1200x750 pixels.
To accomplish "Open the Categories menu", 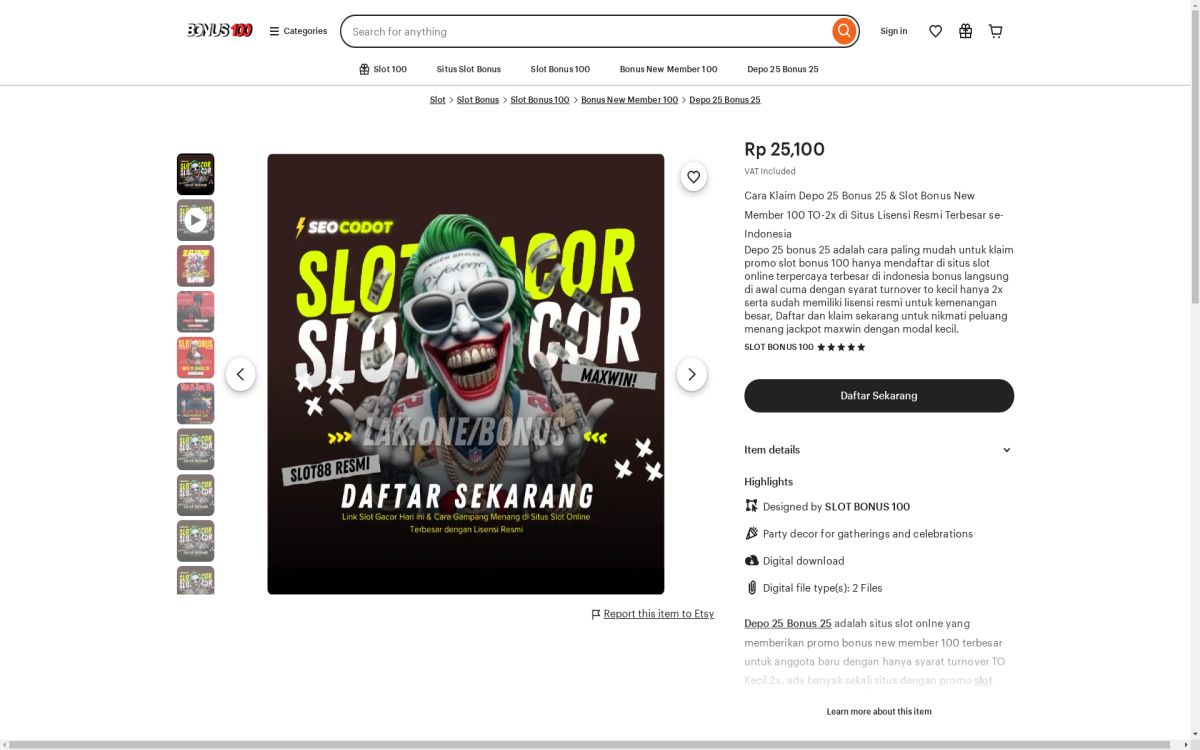I will tap(298, 31).
